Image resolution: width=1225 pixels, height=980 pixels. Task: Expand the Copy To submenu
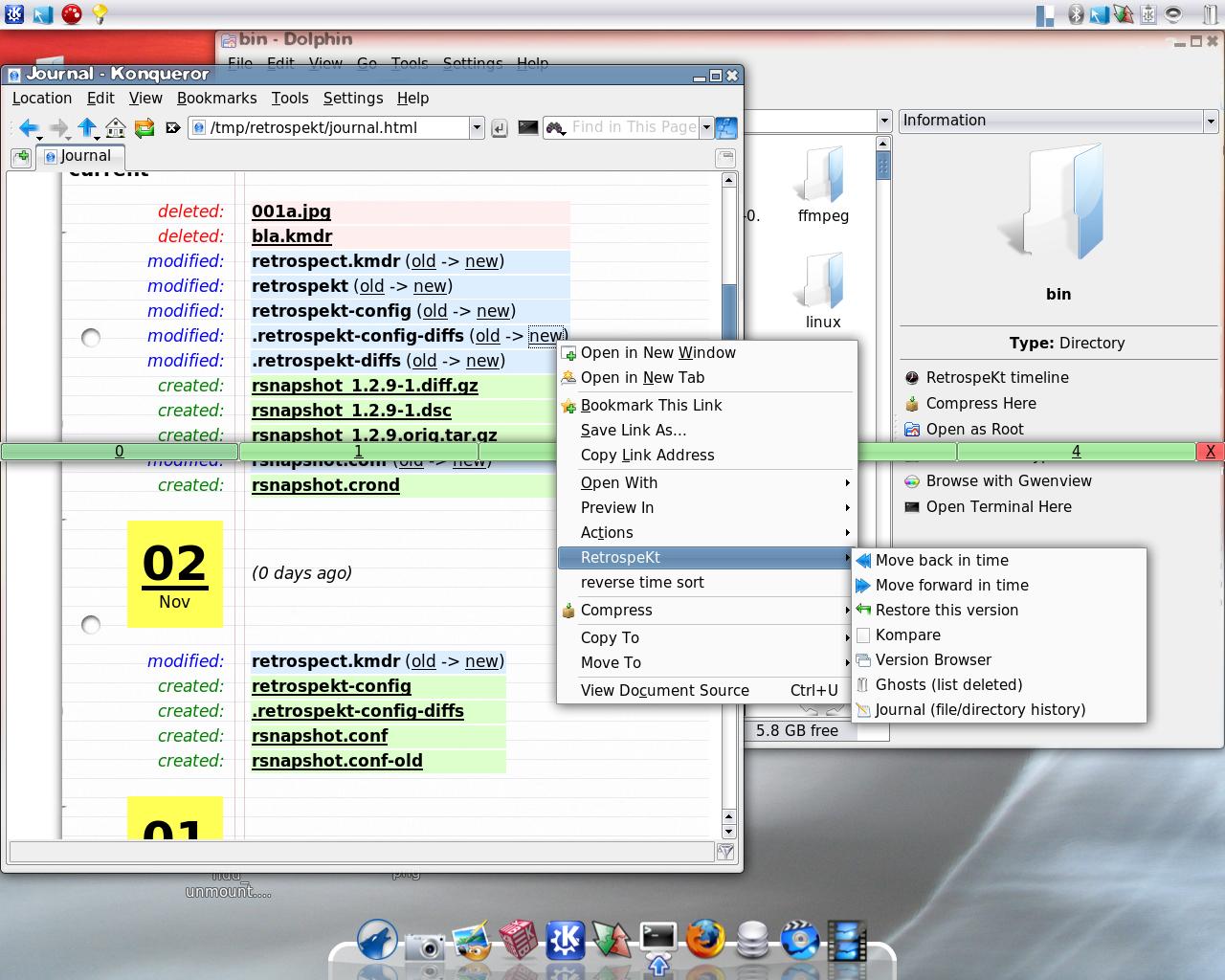(x=706, y=638)
